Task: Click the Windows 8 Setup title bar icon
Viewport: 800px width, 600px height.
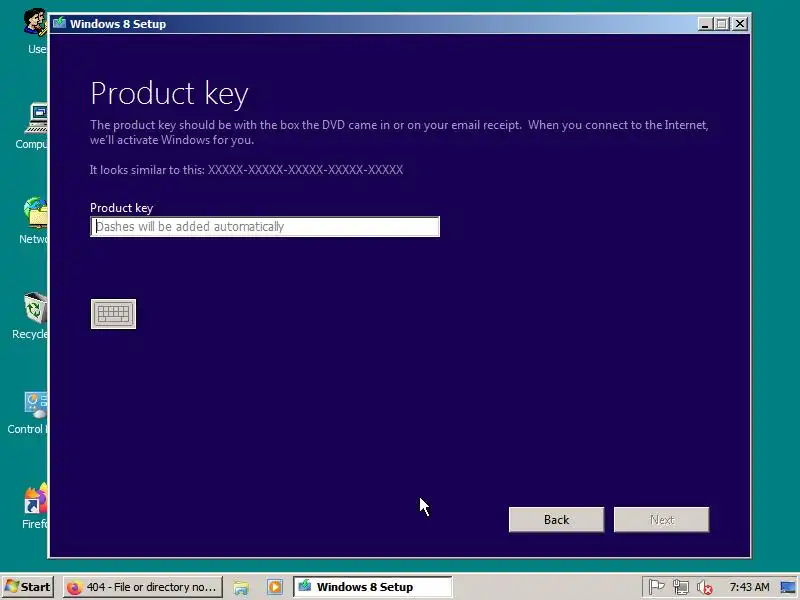Action: 60,23
